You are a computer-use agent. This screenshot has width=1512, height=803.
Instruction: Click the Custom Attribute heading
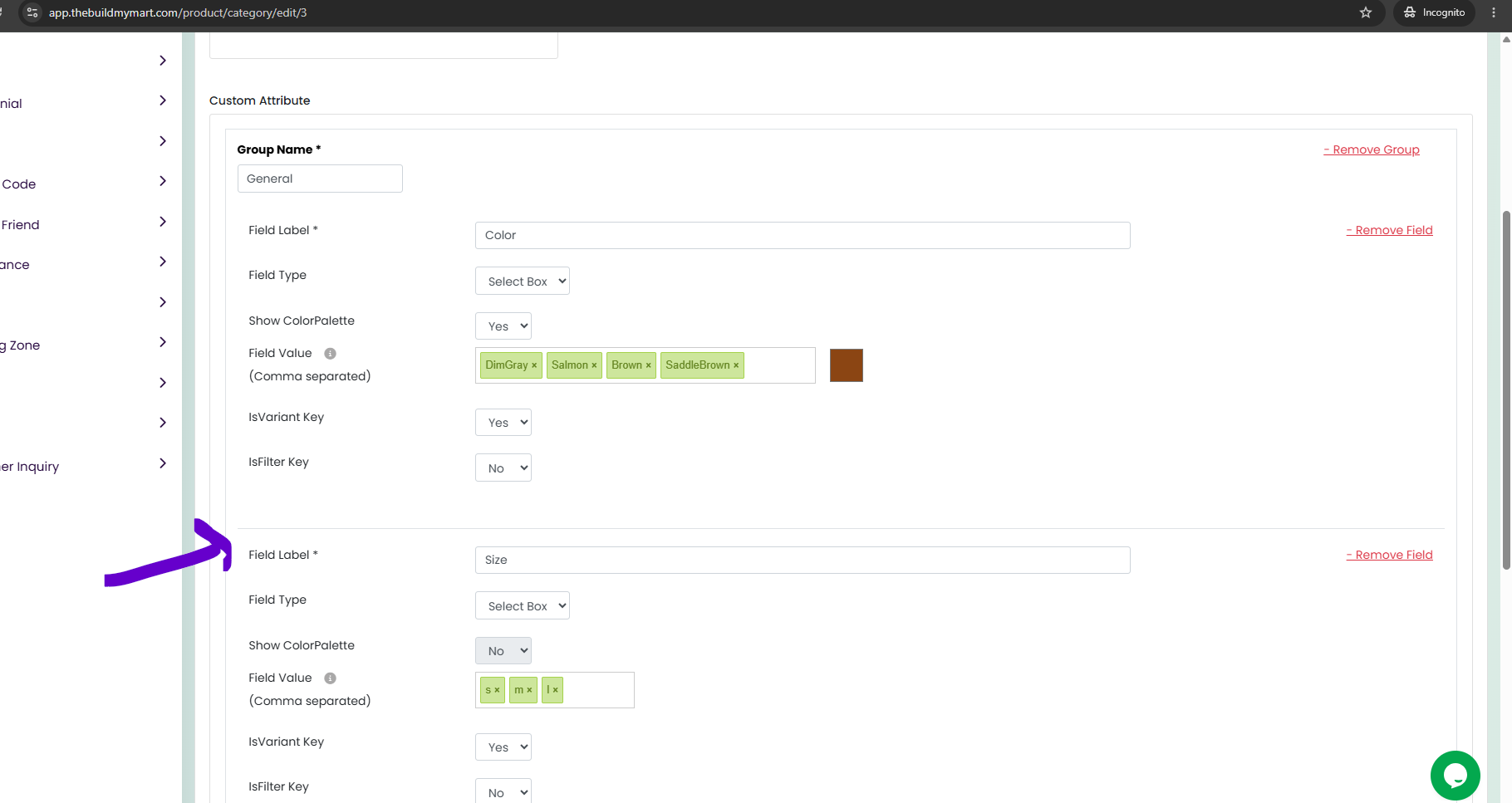coord(260,100)
